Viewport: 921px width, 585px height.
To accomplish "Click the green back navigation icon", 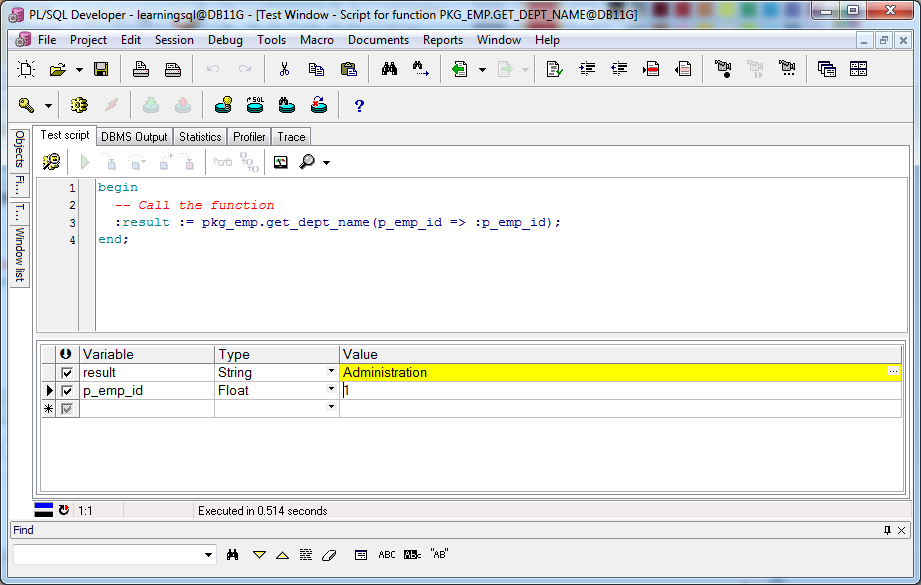I will click(459, 69).
